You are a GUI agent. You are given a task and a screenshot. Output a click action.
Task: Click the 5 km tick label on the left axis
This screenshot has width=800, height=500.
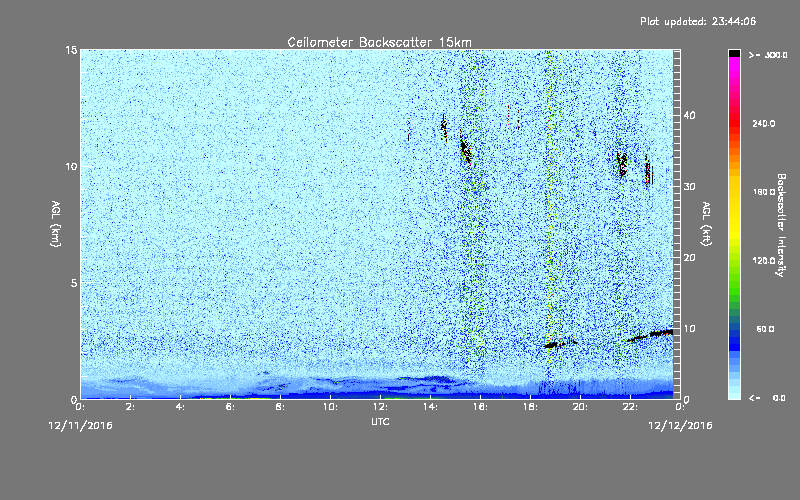[74, 283]
